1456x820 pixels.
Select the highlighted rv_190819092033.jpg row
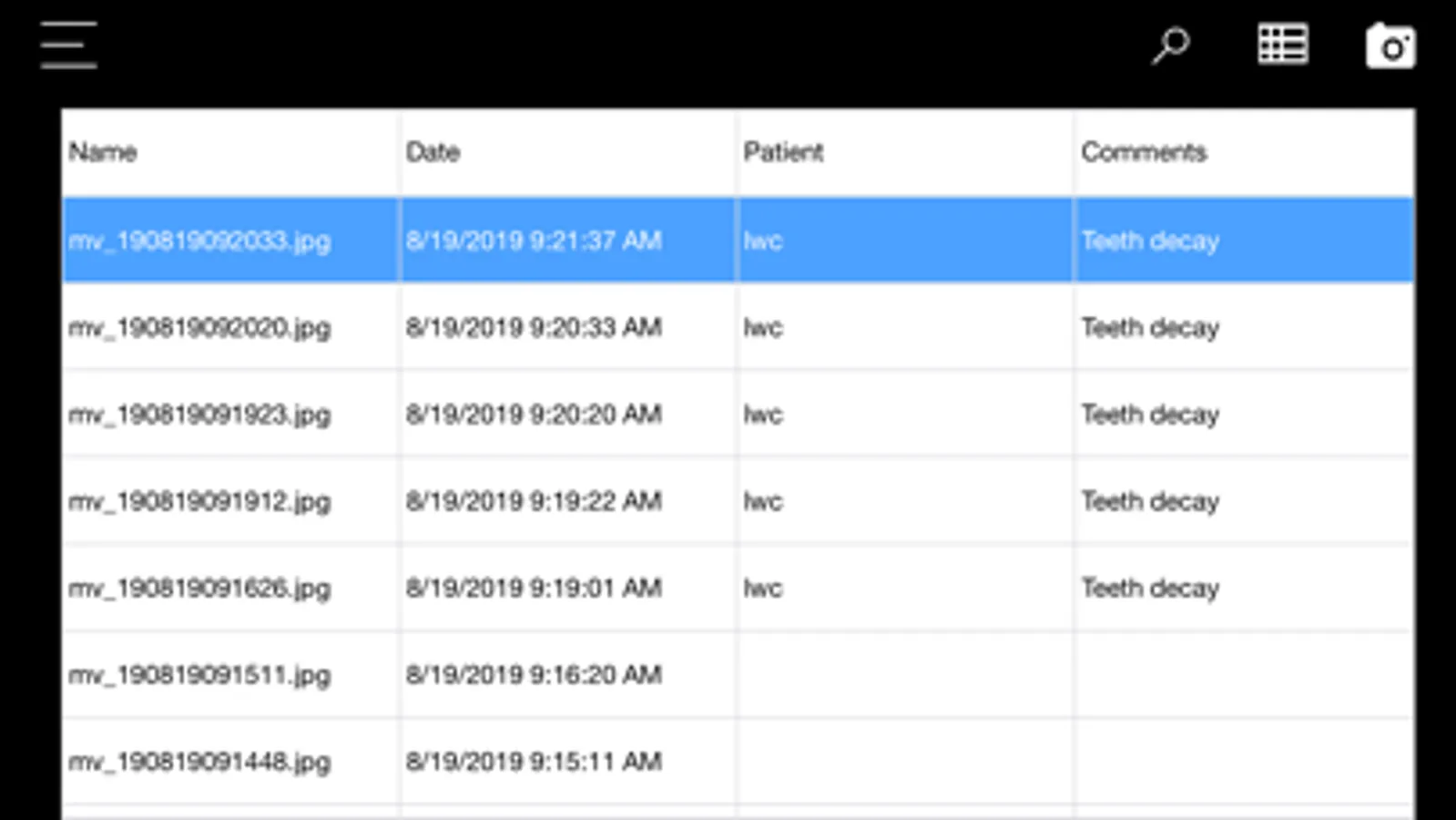point(201,241)
